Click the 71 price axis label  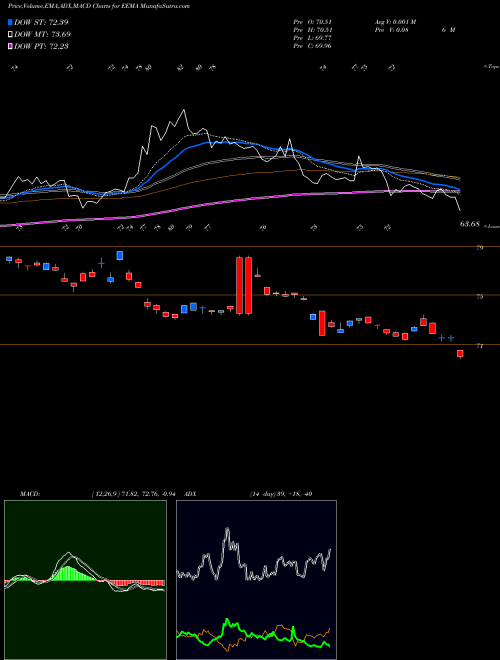coord(479,346)
